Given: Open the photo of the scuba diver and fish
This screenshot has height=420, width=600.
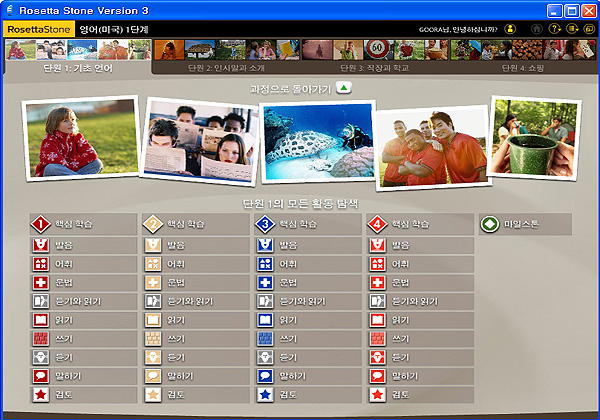Looking at the screenshot, I should 318,142.
